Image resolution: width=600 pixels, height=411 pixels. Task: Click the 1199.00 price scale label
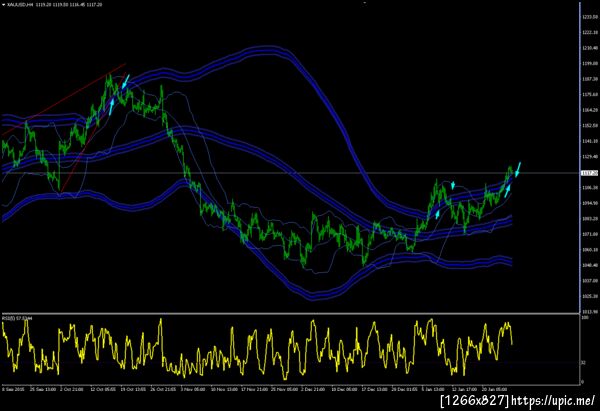pos(590,64)
